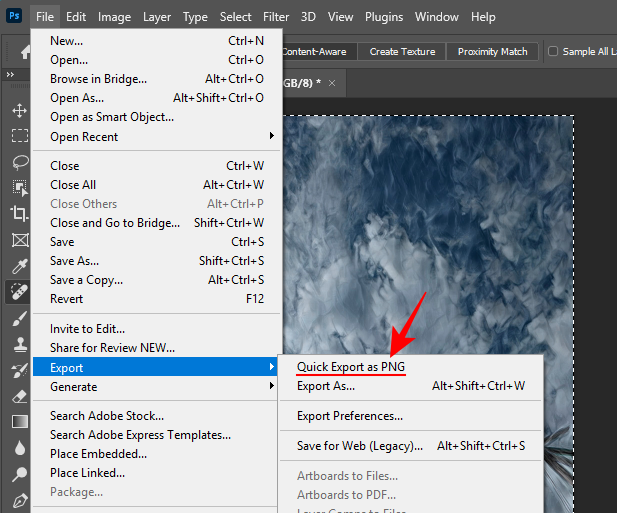This screenshot has height=513, width=617.
Task: Choose Close All menu item
Action: pos(157,185)
